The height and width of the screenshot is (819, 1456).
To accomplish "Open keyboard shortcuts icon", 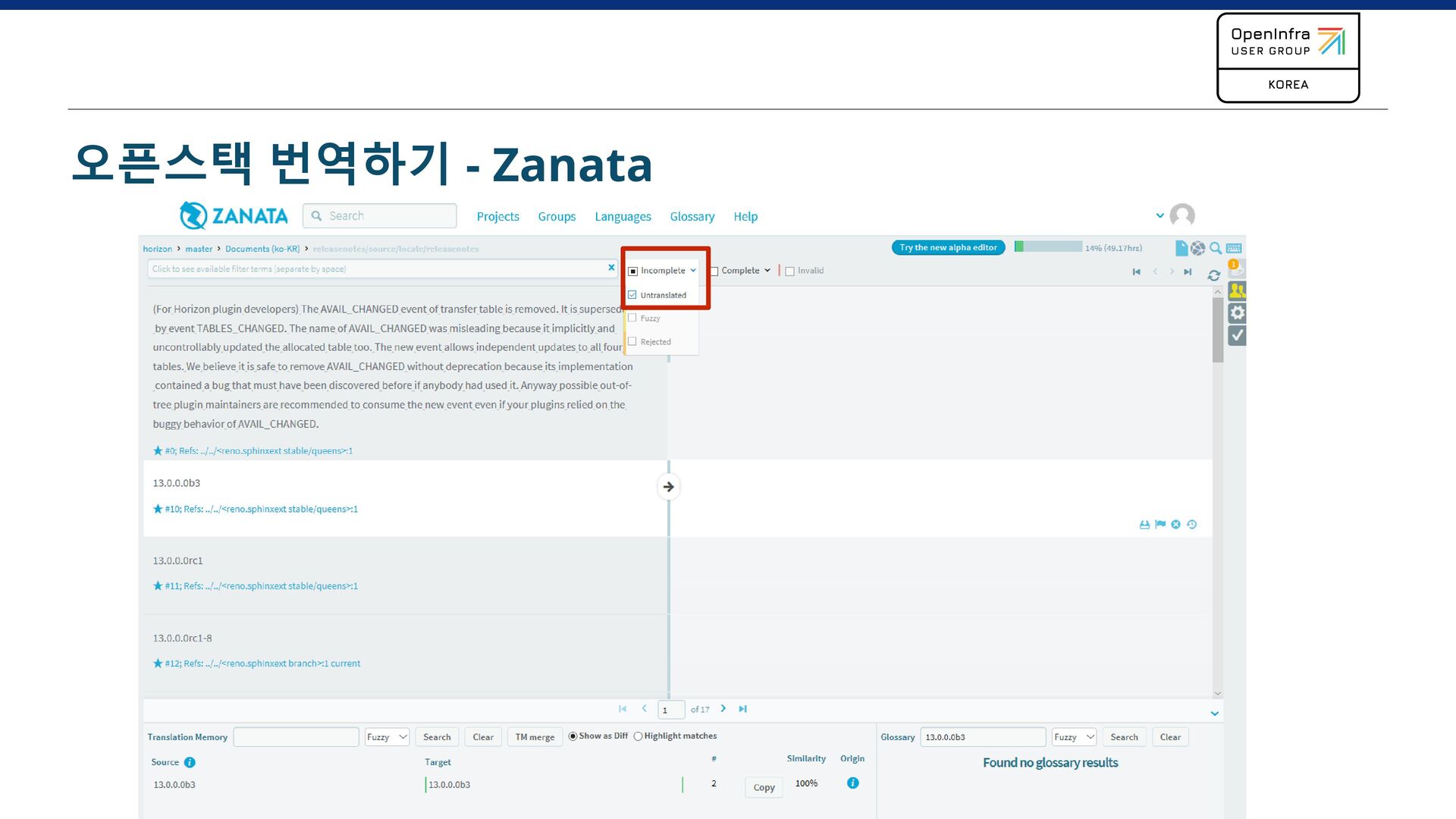I will click(1234, 248).
